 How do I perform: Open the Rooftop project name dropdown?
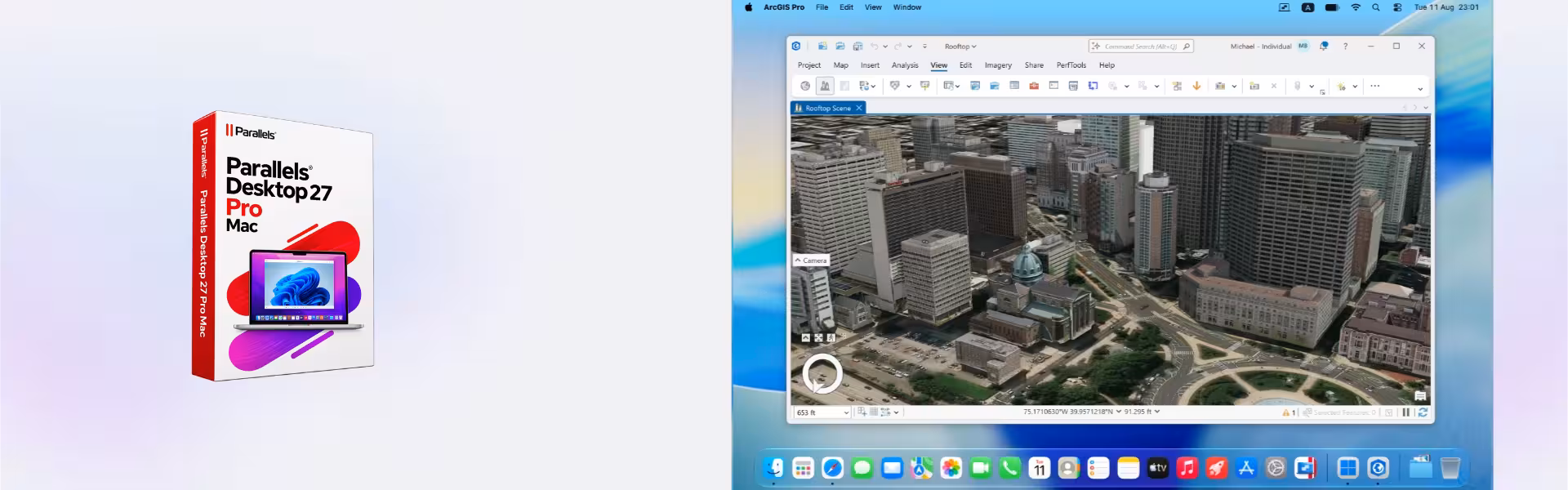pos(960,47)
